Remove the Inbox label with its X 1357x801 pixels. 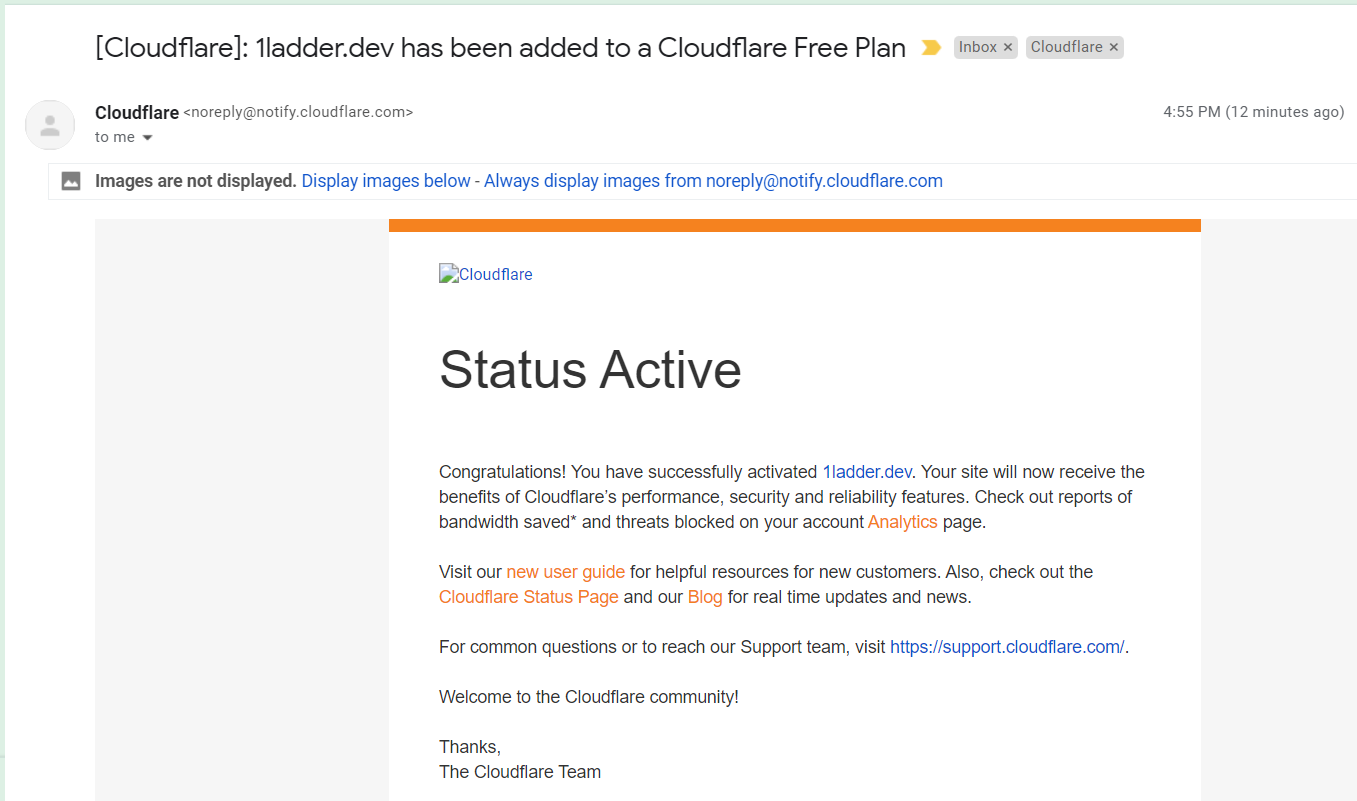tap(1008, 48)
